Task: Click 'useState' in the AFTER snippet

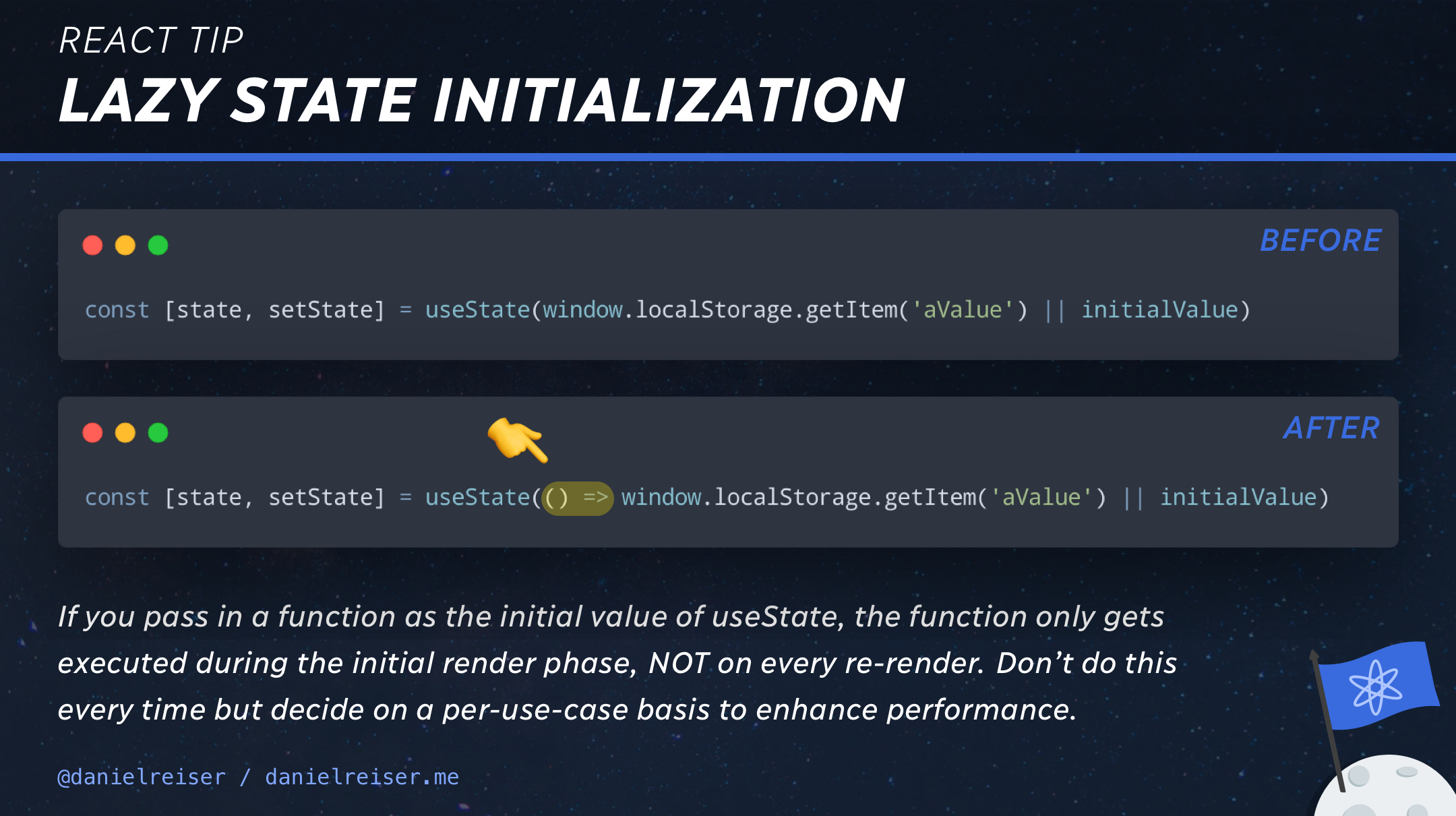Action: [x=478, y=498]
